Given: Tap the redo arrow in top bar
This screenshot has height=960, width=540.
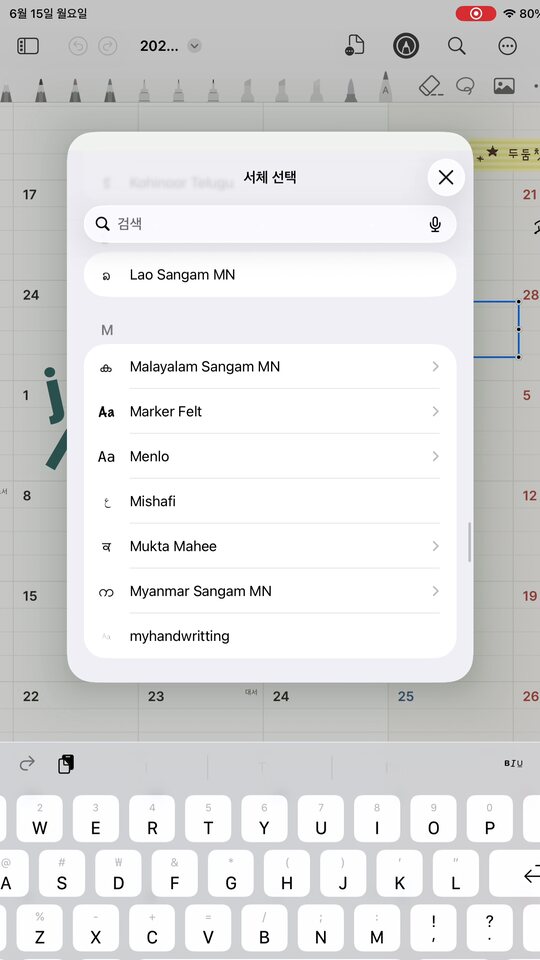Looking at the screenshot, I should [108, 46].
